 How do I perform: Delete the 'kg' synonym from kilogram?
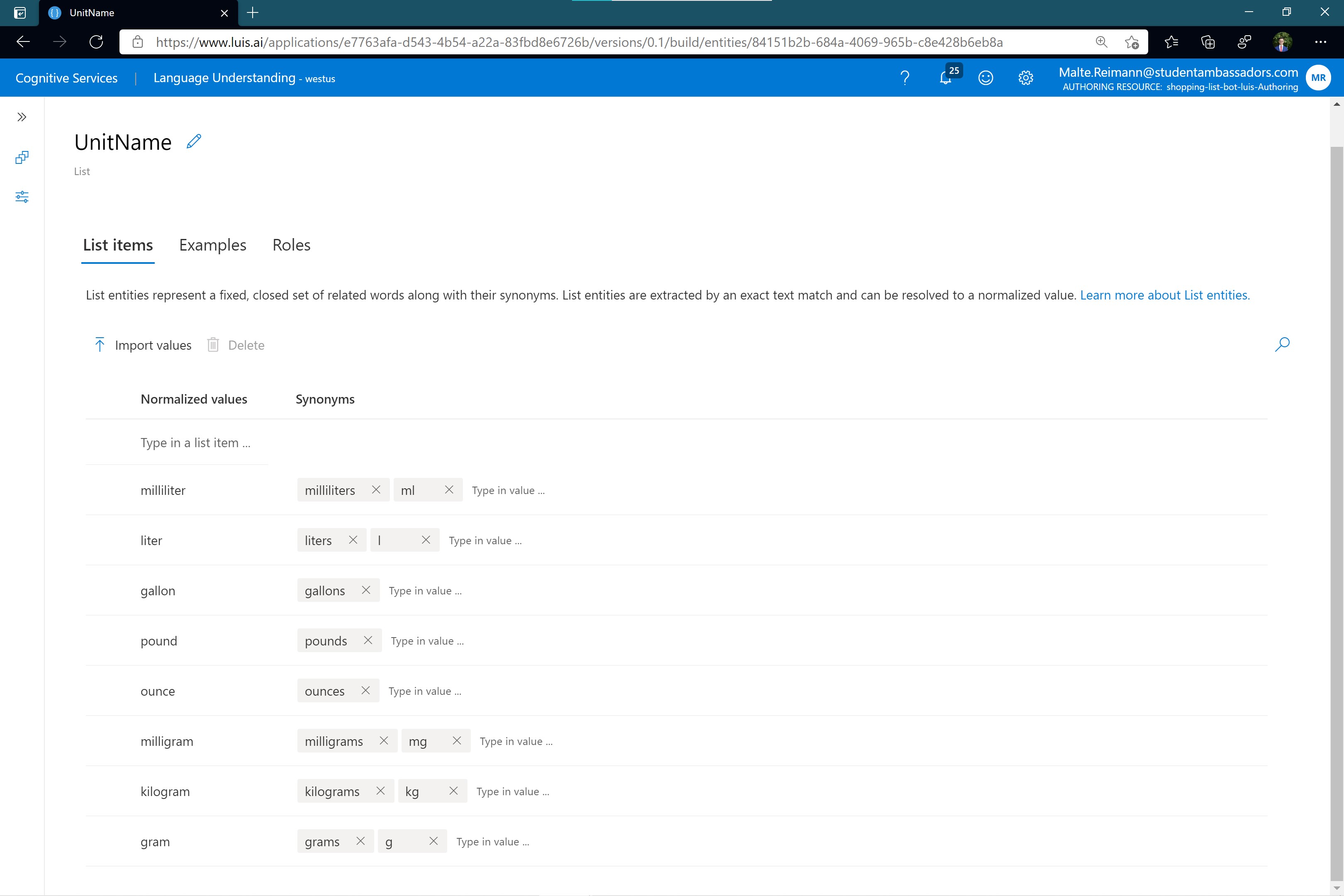click(x=453, y=791)
